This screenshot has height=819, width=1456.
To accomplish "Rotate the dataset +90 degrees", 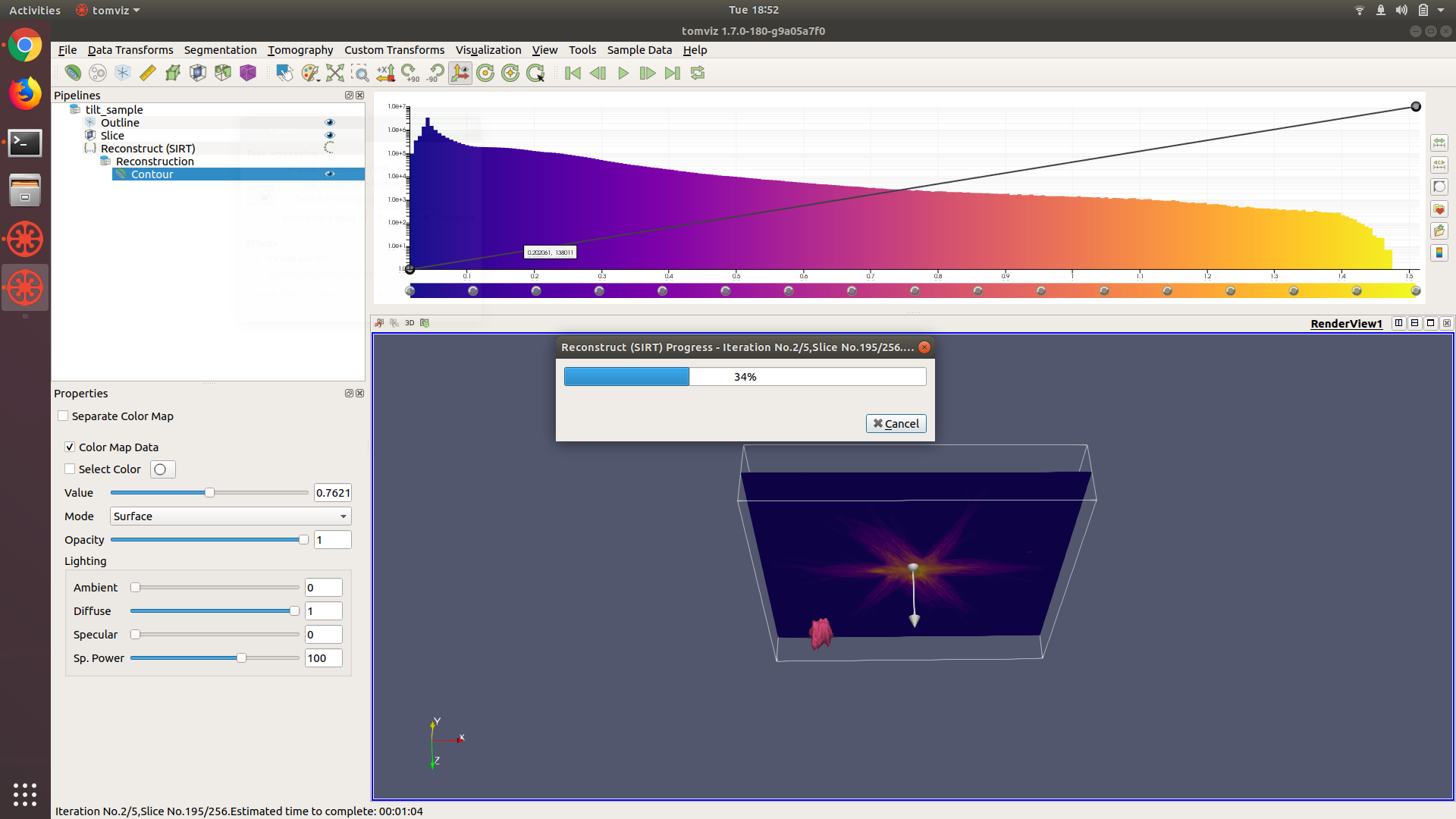I will point(409,73).
